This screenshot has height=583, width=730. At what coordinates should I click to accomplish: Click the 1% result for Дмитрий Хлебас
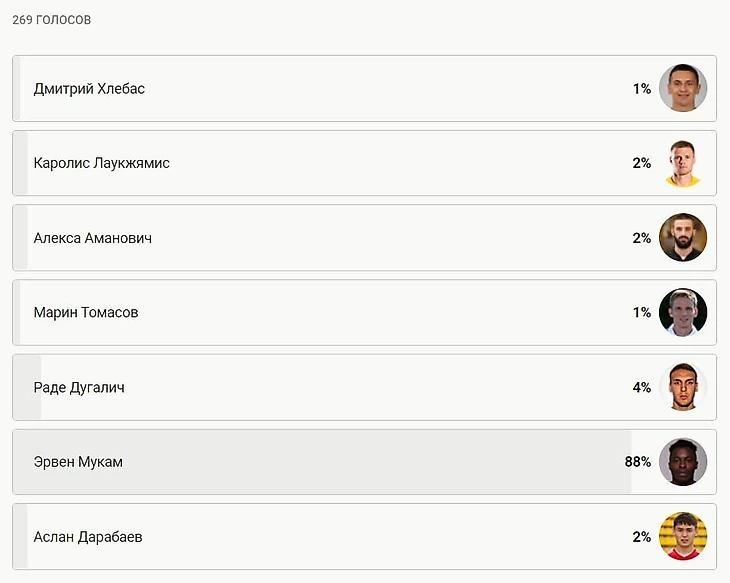[x=641, y=89]
